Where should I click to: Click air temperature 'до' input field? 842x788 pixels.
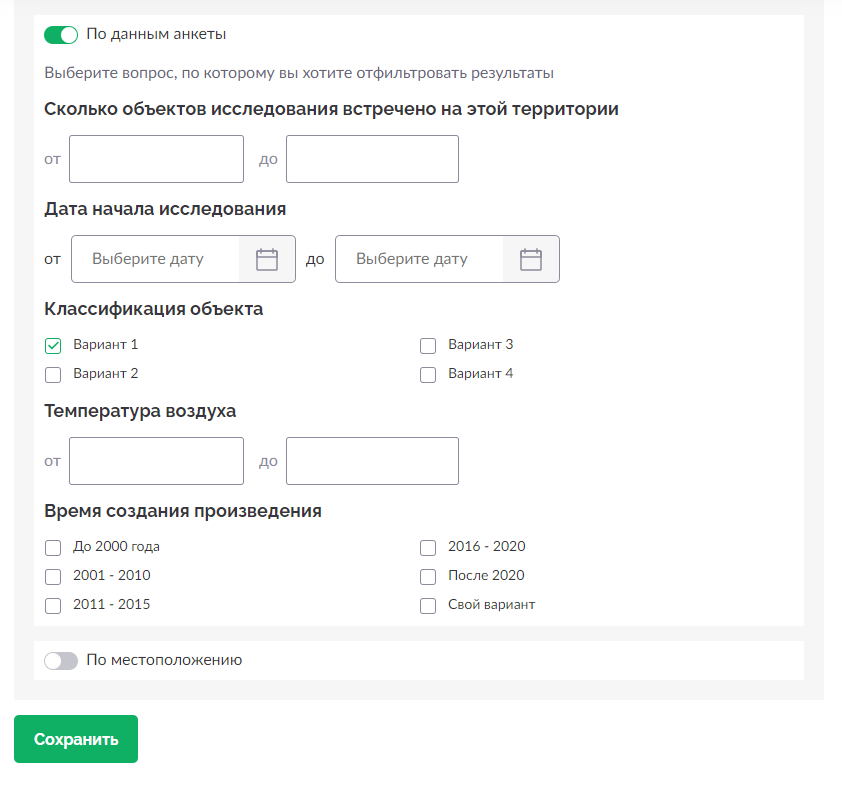click(x=372, y=461)
